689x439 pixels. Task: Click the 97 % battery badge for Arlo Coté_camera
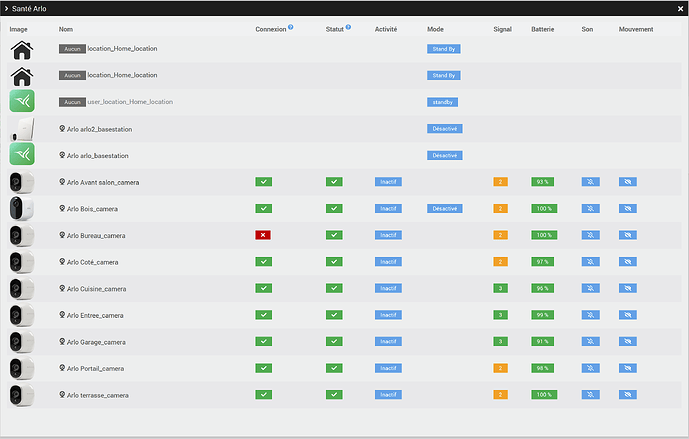click(543, 262)
